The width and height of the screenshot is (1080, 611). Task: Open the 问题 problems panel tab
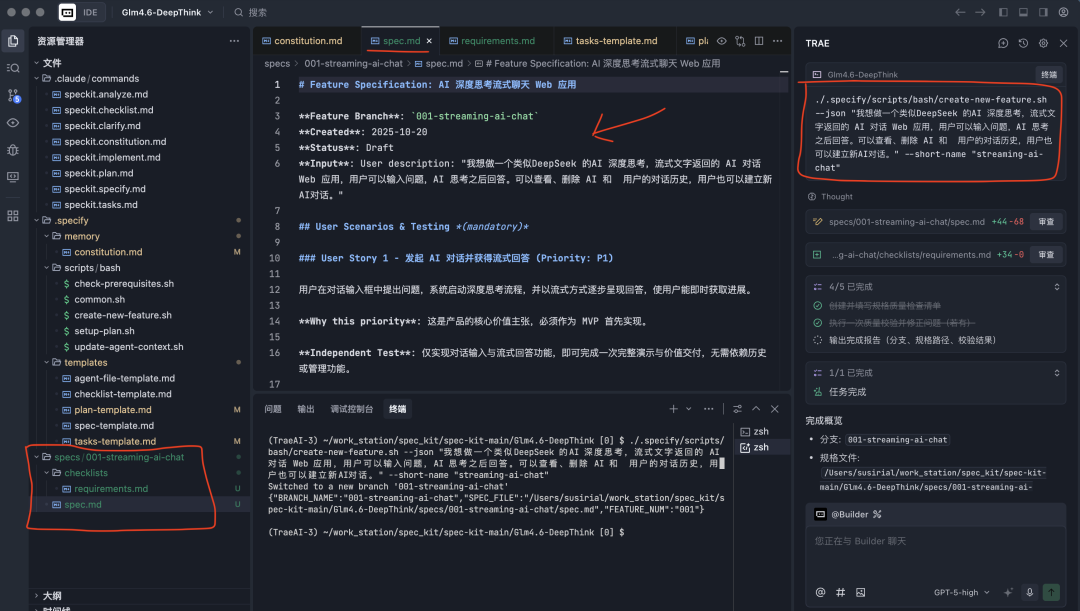(x=273, y=409)
